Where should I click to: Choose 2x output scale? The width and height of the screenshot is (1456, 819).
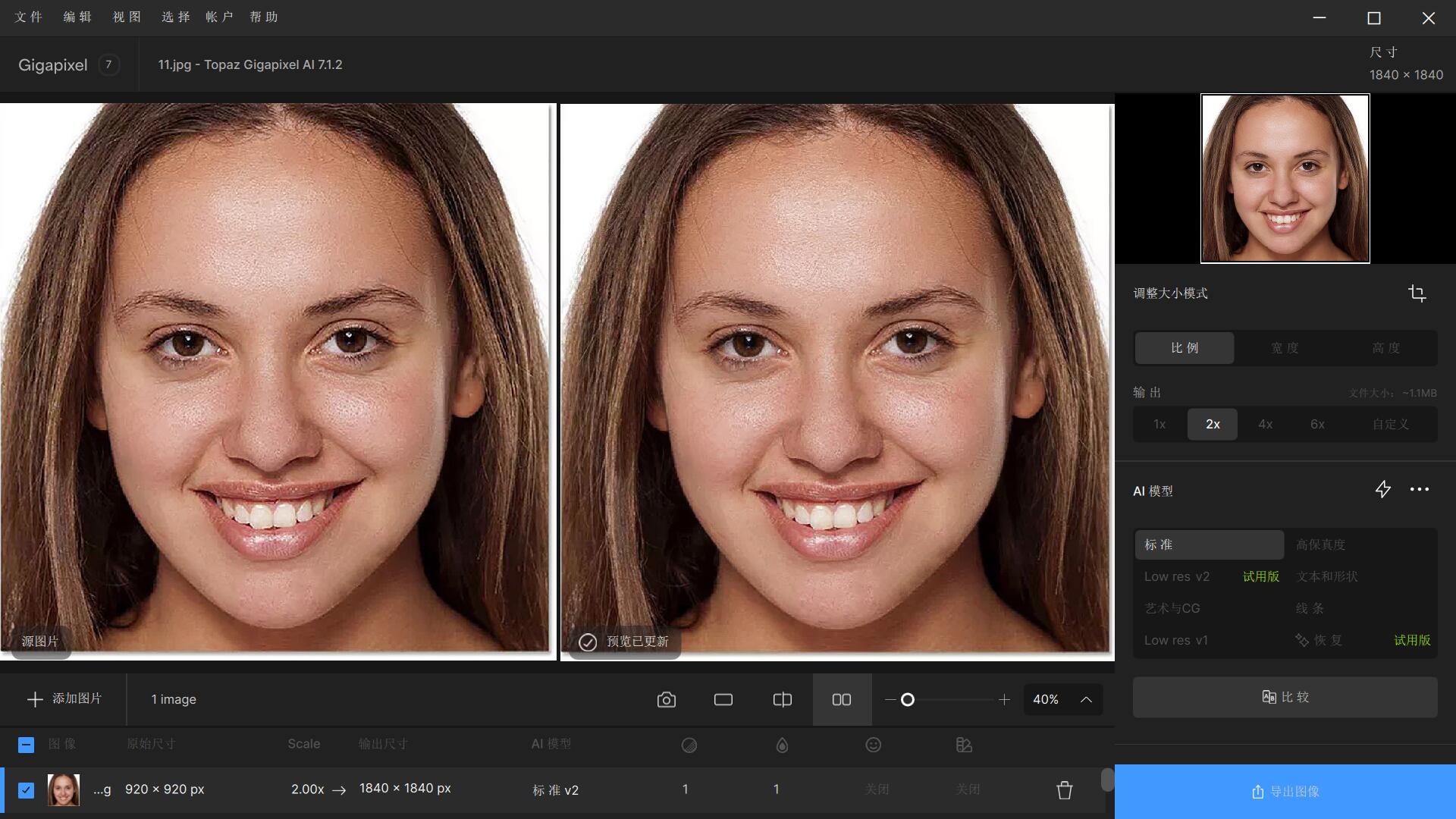(1213, 425)
